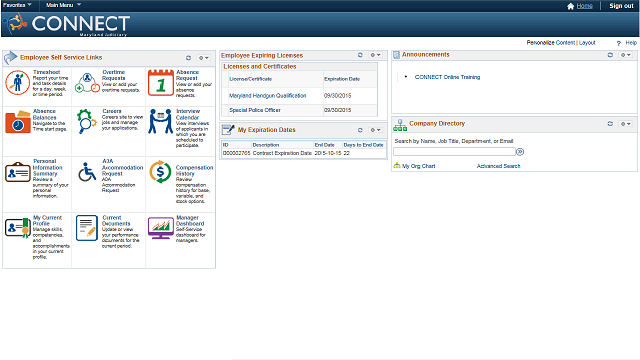Image resolution: width=640 pixels, height=360 pixels.
Task: Open the Compensation History dollar icon
Action: (x=160, y=172)
